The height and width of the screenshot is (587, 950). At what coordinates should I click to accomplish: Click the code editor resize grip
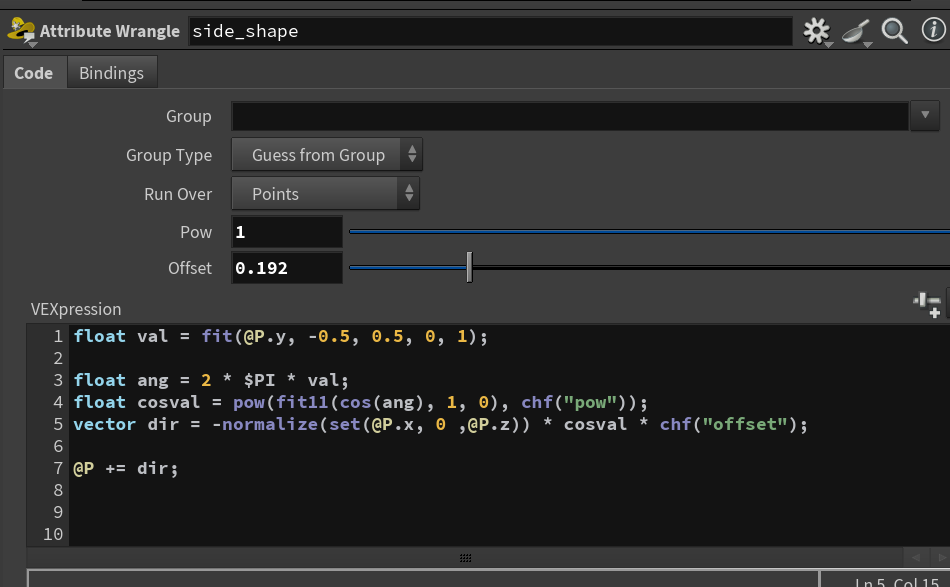coord(465,558)
